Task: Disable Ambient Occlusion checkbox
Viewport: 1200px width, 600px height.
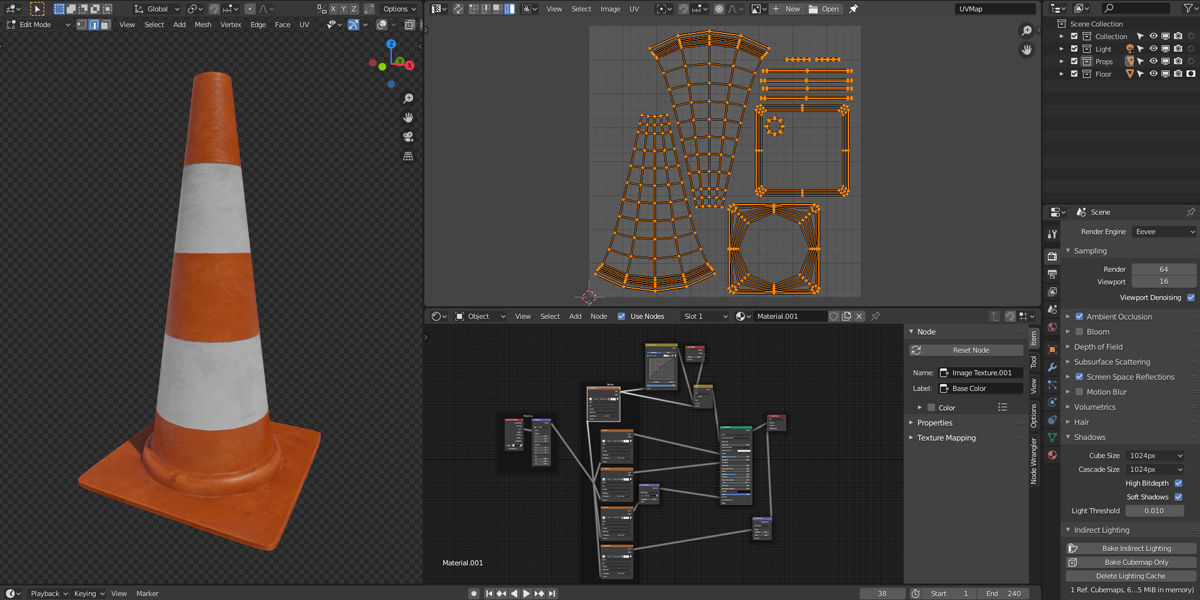Action: coord(1079,317)
